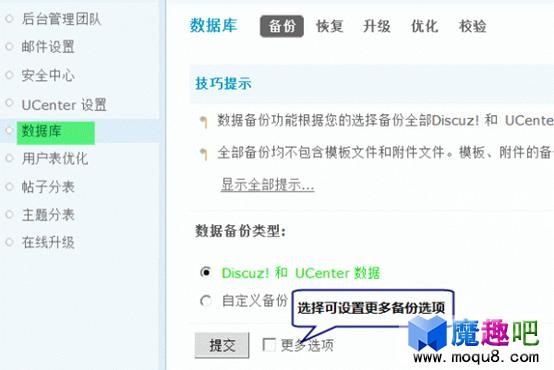Open 后台管理团队 sidebar item
This screenshot has width=554, height=370.
click(61, 19)
